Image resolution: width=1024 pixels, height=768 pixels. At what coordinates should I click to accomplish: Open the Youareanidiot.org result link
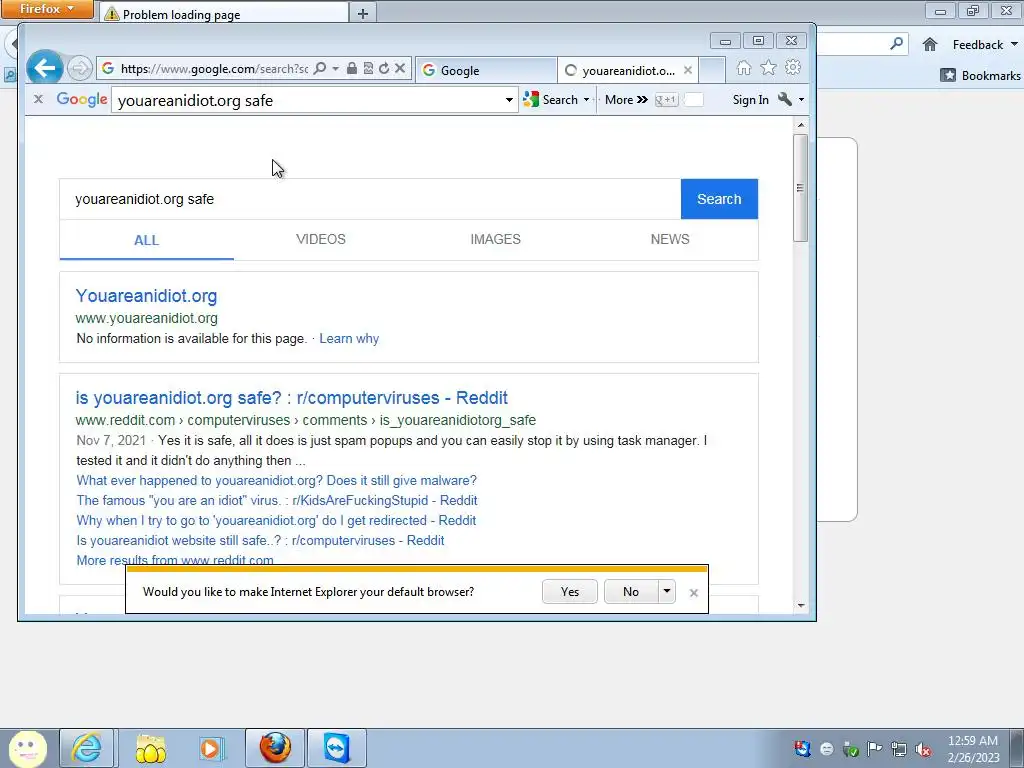tap(146, 296)
